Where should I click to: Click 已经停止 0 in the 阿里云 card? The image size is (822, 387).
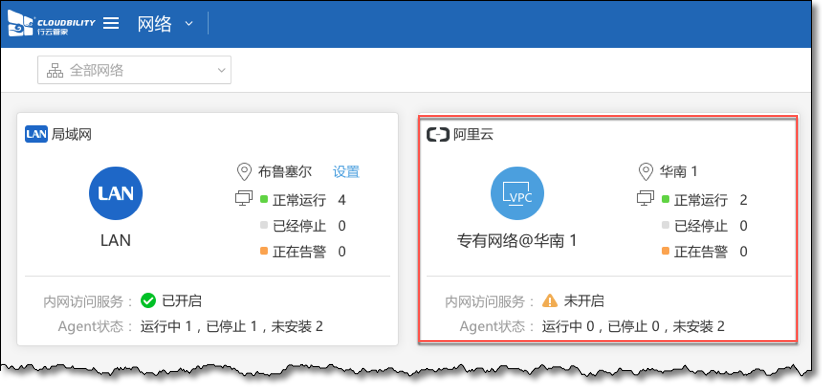point(705,226)
